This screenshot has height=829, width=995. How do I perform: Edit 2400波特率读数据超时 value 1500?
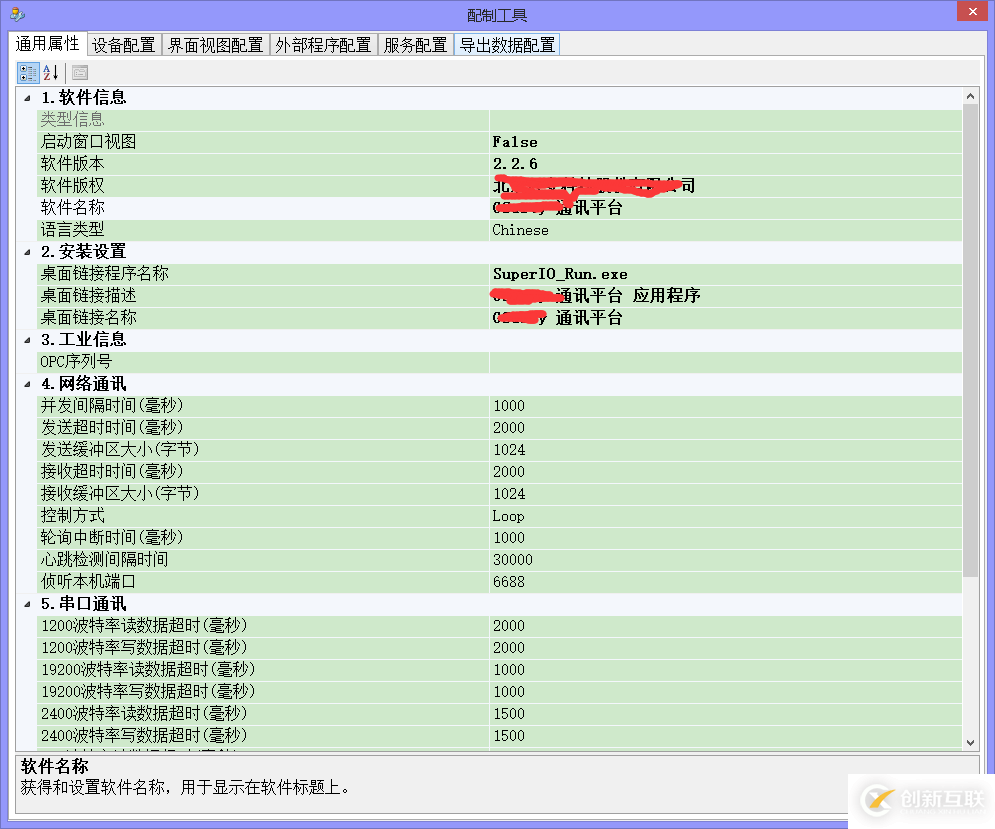(726, 714)
